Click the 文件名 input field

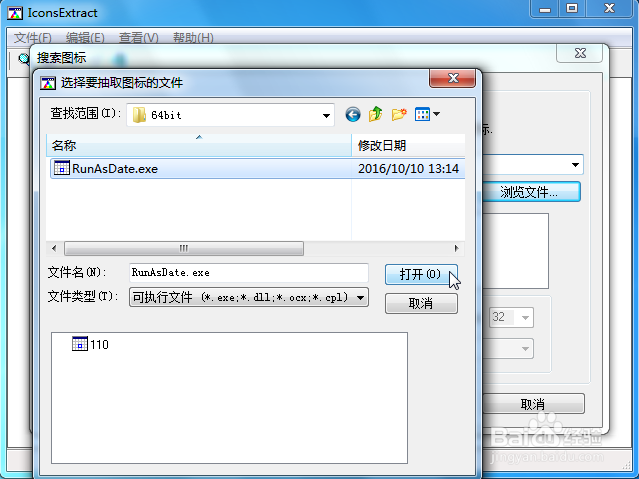coord(249,273)
